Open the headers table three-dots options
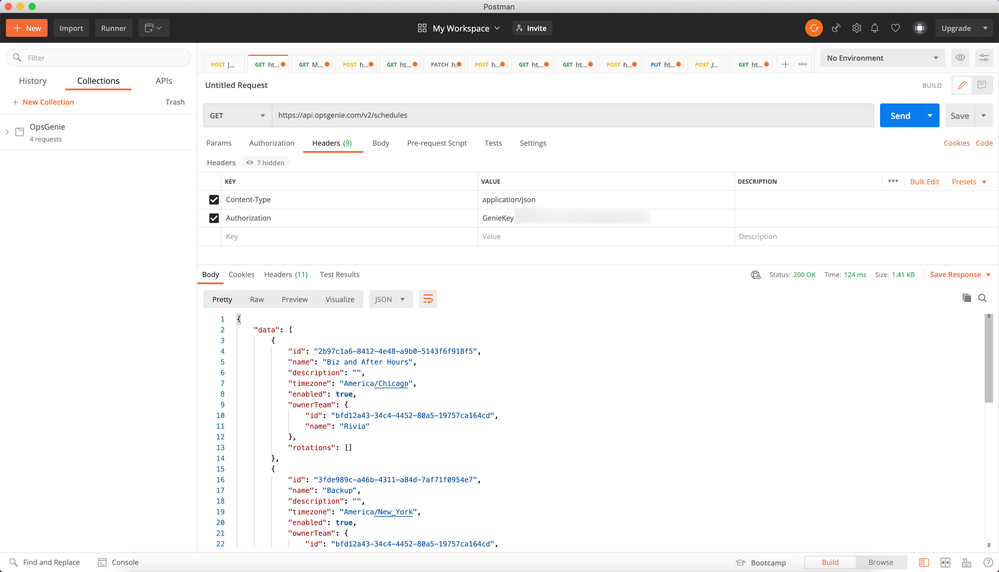The height and width of the screenshot is (572, 999). click(x=893, y=182)
